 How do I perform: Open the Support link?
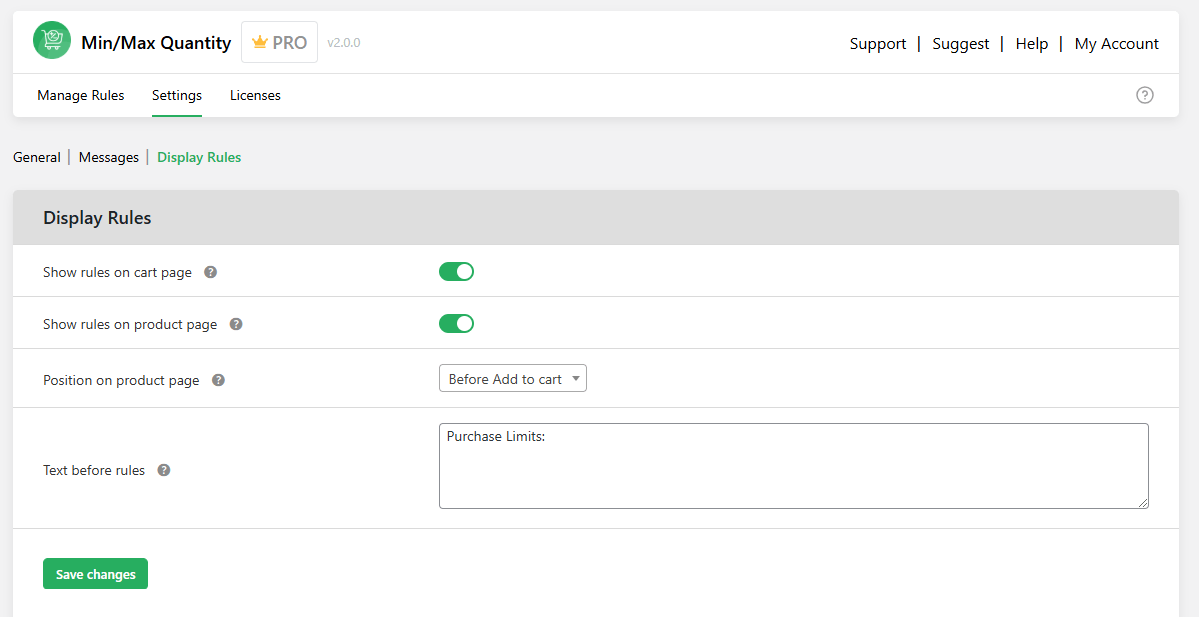click(x=877, y=43)
